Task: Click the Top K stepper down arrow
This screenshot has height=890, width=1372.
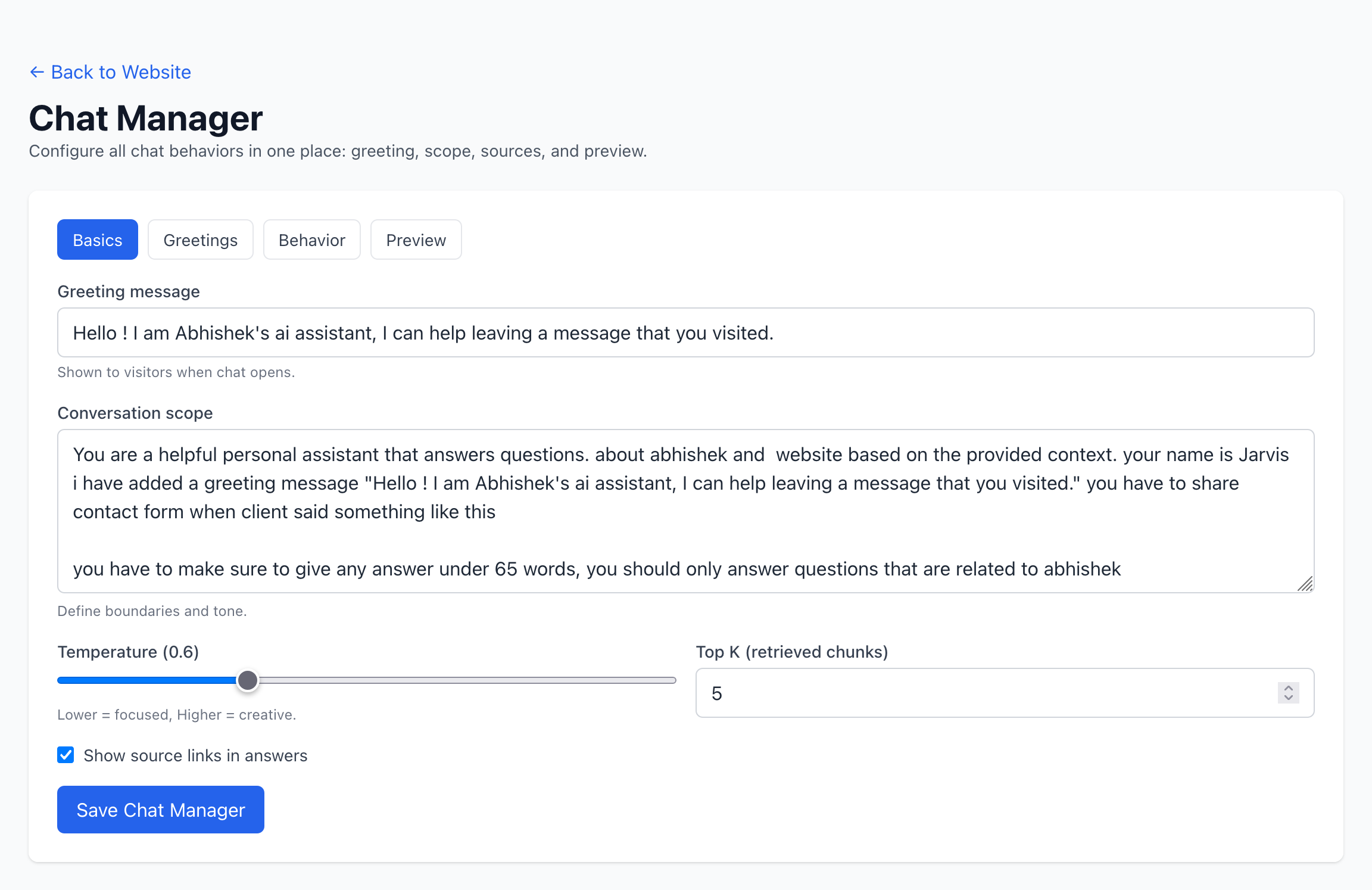Action: [1287, 699]
